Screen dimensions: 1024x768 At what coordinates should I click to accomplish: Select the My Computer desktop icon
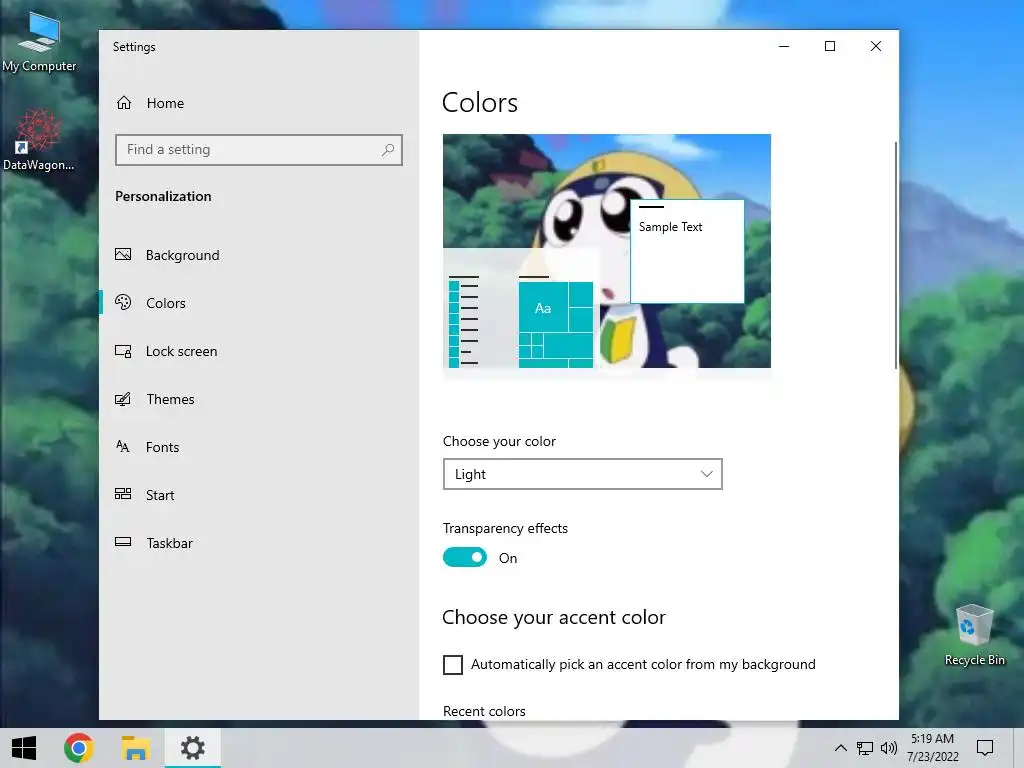click(39, 42)
